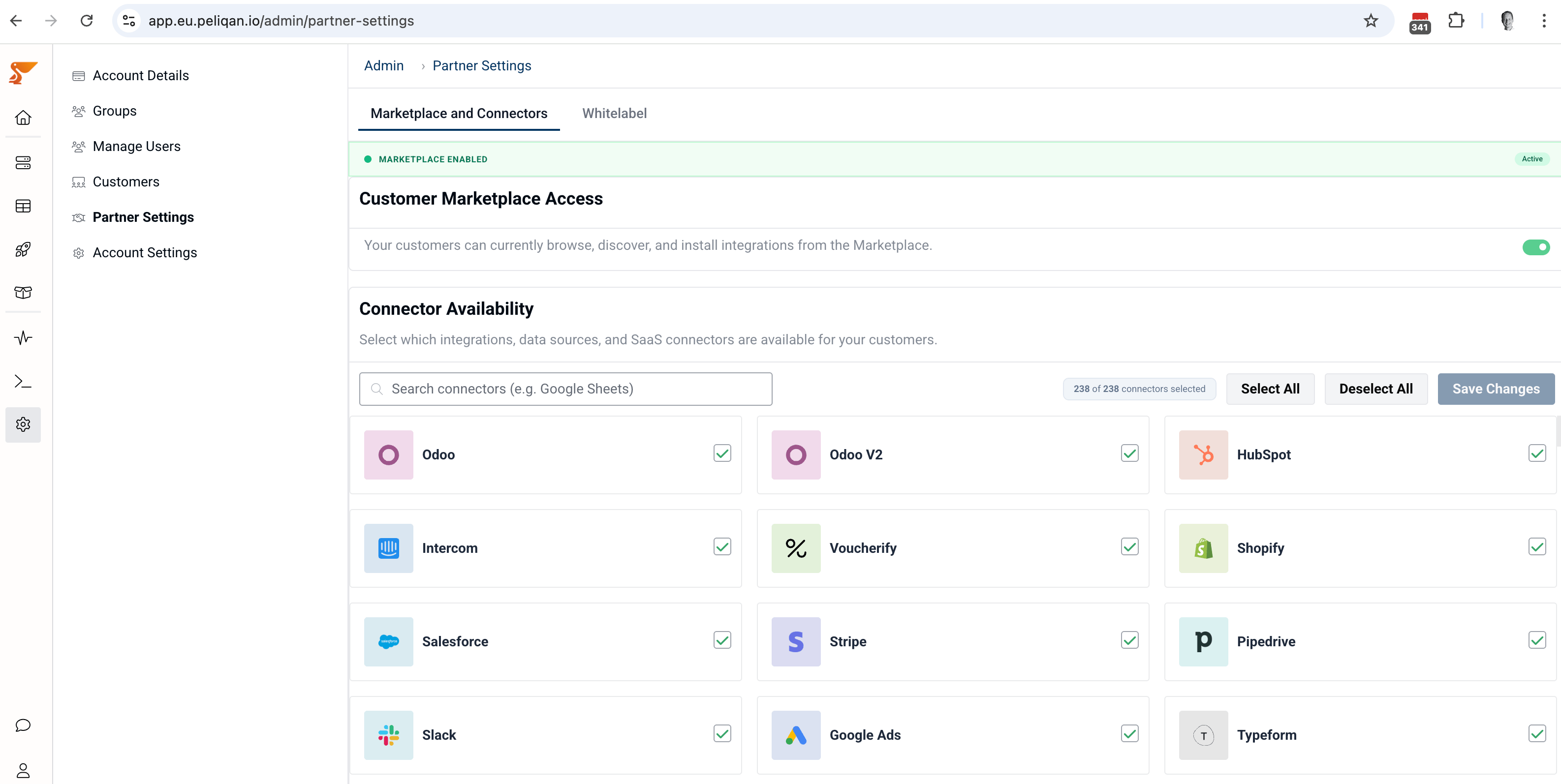Switch to the Whitelabel tab
This screenshot has height=784, width=1561.
point(615,113)
